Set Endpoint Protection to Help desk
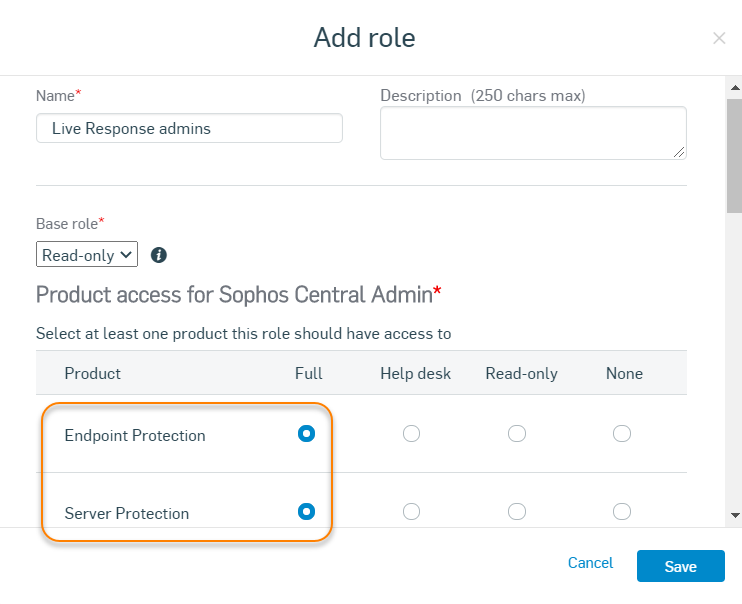Screen dimensions: 742x604 [x=411, y=433]
